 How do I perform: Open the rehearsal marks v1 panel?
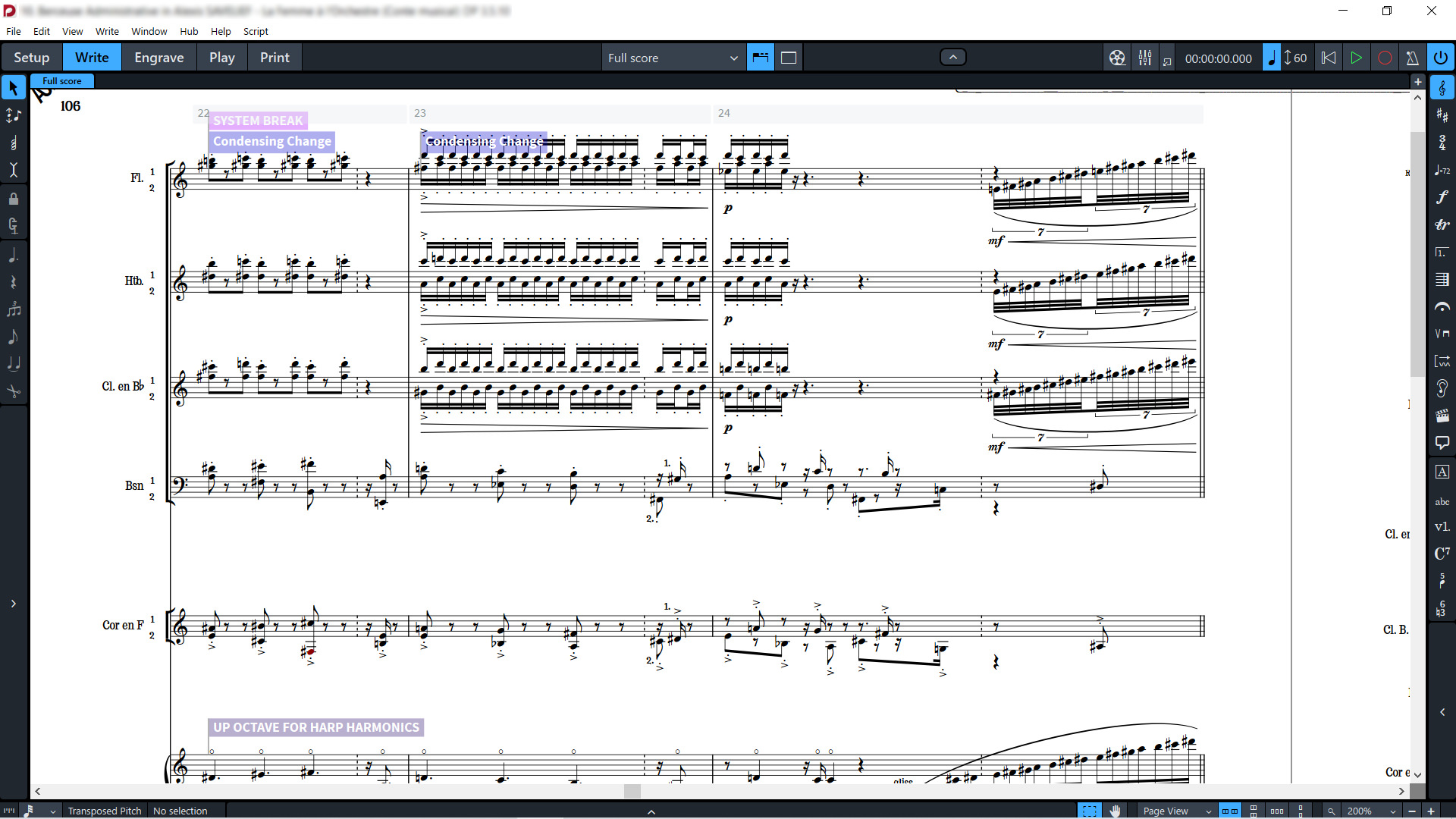[x=1442, y=526]
